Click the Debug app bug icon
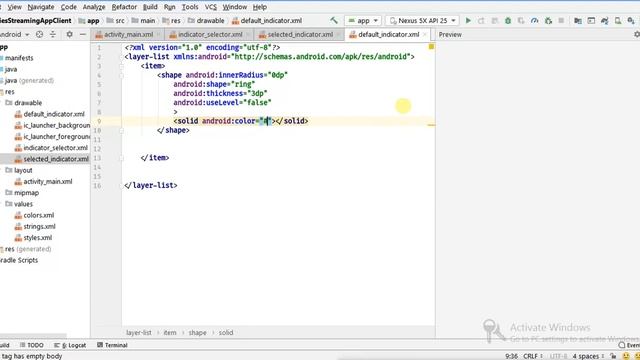Screen dimensions: 640x360 point(508,20)
